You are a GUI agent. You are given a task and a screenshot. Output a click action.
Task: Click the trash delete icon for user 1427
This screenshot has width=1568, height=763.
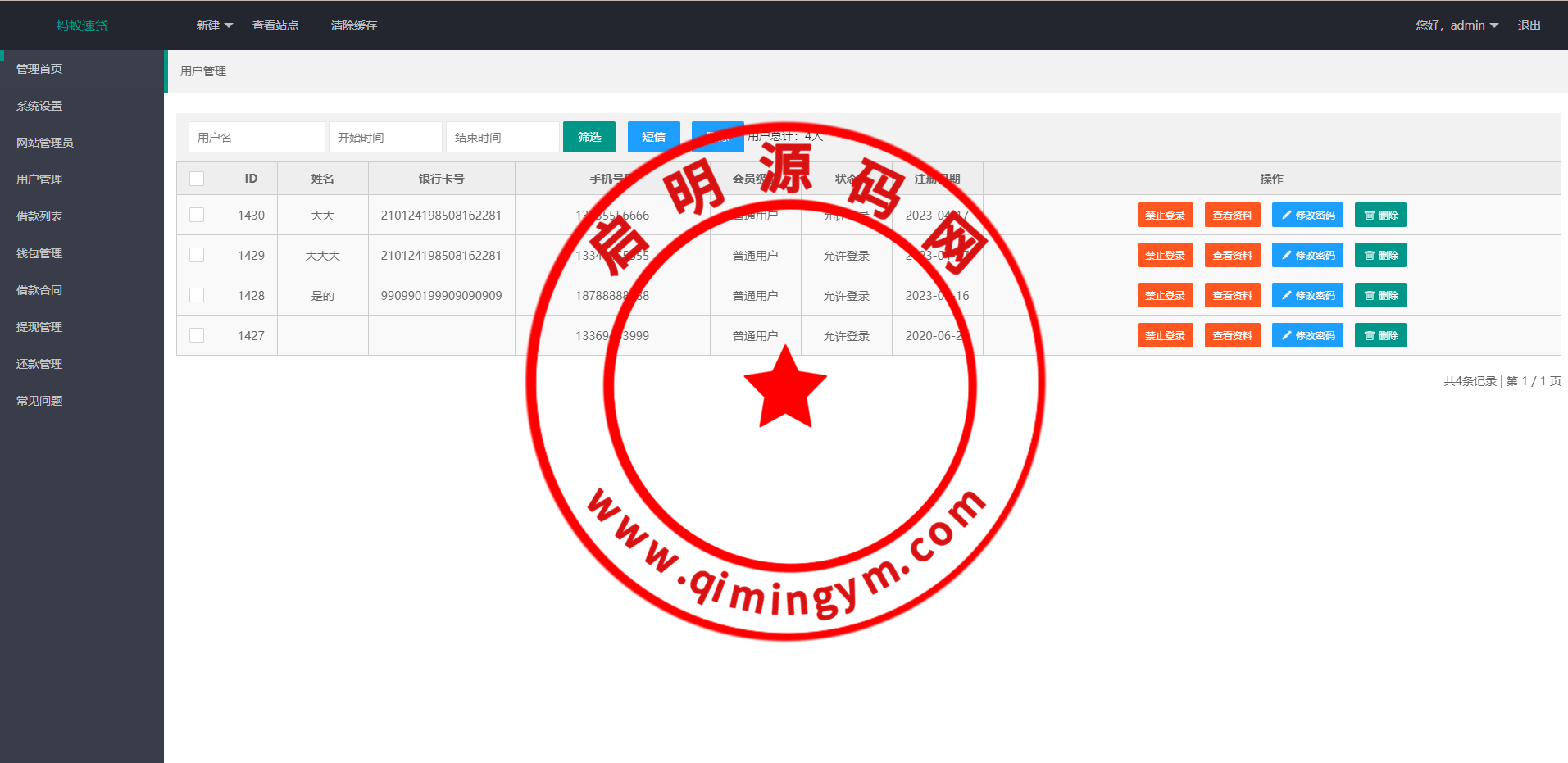click(x=1369, y=336)
